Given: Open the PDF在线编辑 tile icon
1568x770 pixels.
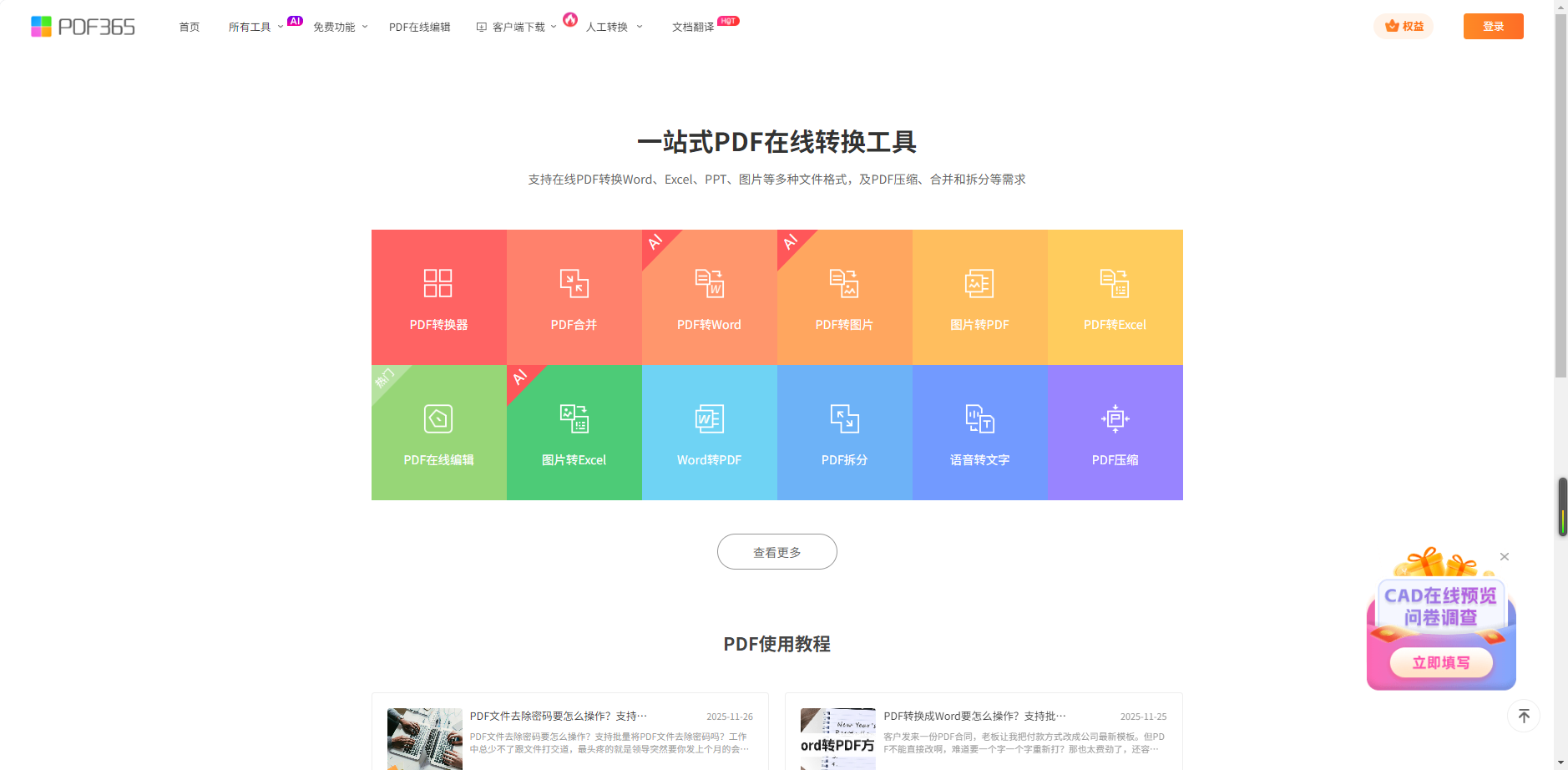Looking at the screenshot, I should [438, 418].
